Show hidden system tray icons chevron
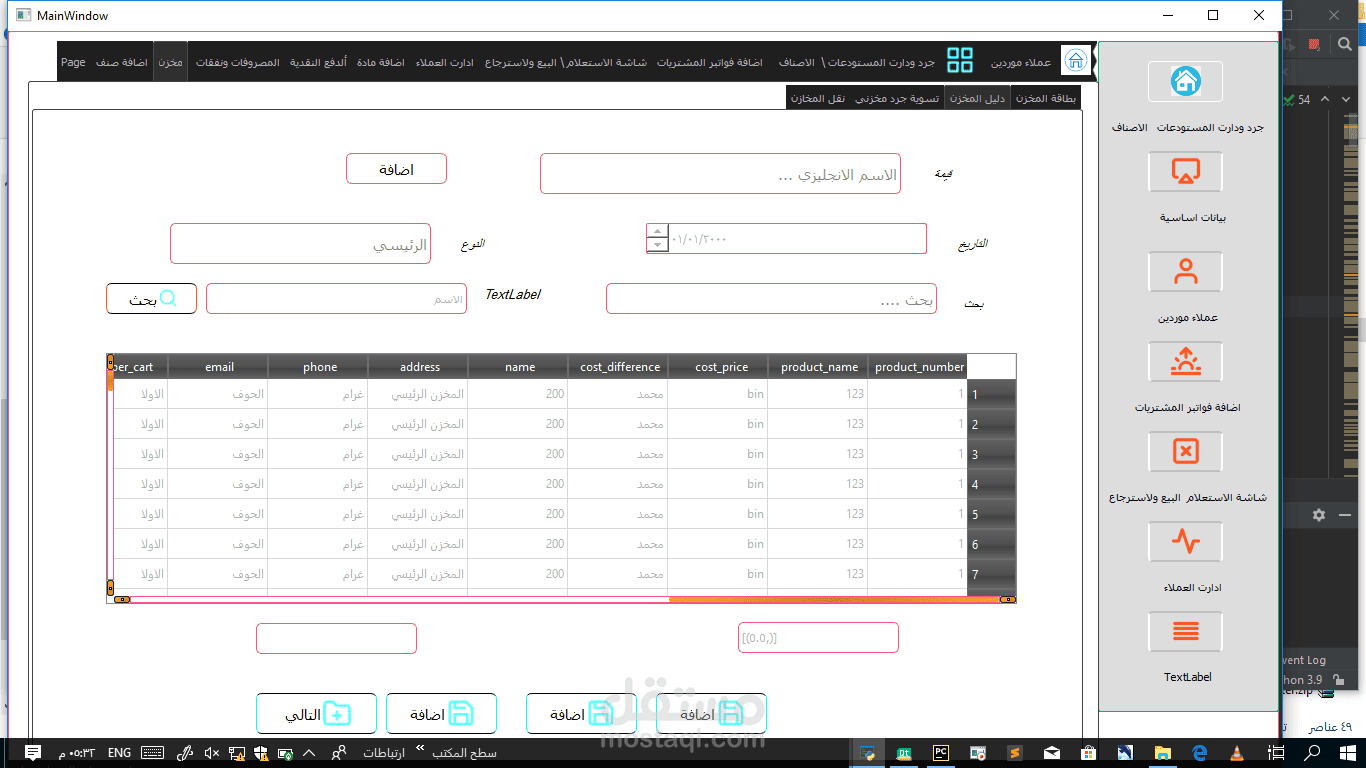The width and height of the screenshot is (1366, 768). (309, 753)
